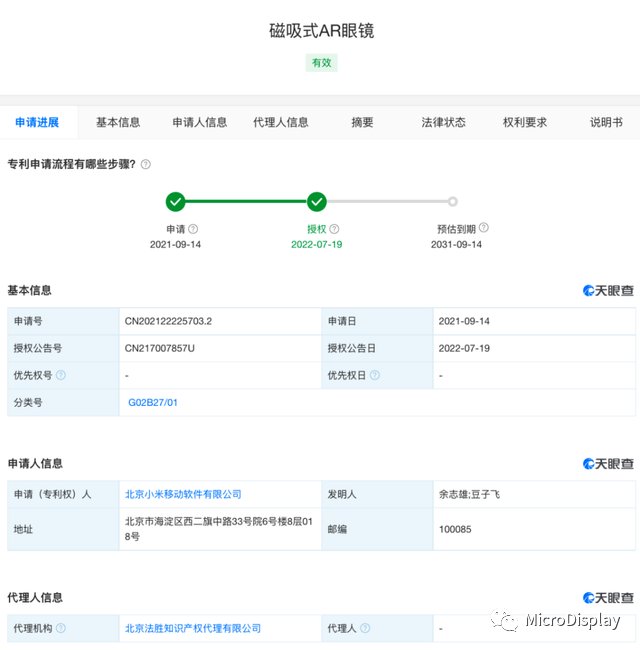Open the 说明书 tab
640x650 pixels.
[606, 122]
